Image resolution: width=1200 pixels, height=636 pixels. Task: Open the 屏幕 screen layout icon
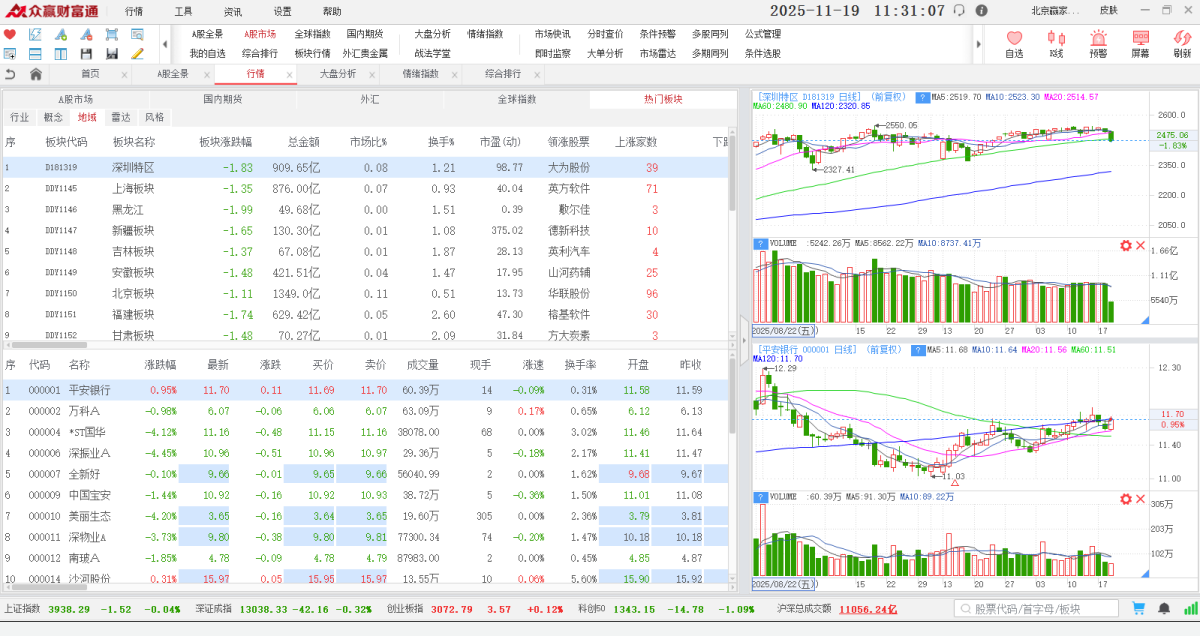pos(1140,43)
